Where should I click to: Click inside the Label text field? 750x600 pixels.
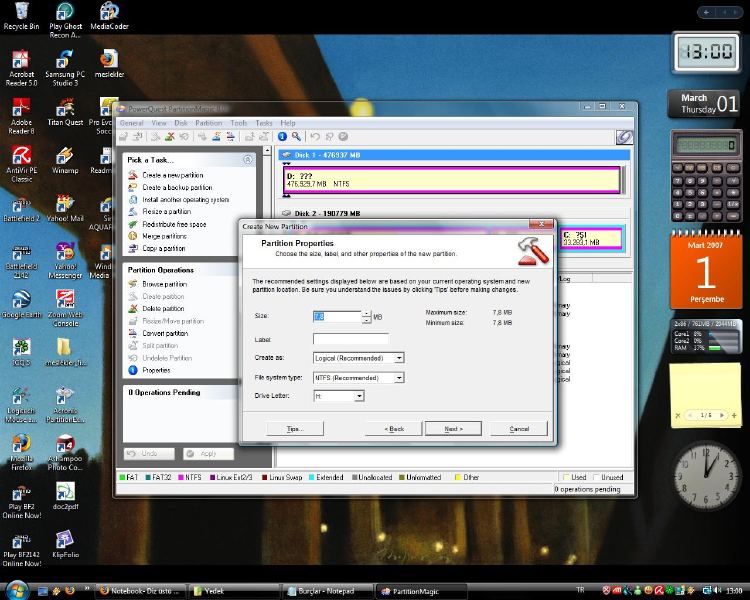pos(350,339)
